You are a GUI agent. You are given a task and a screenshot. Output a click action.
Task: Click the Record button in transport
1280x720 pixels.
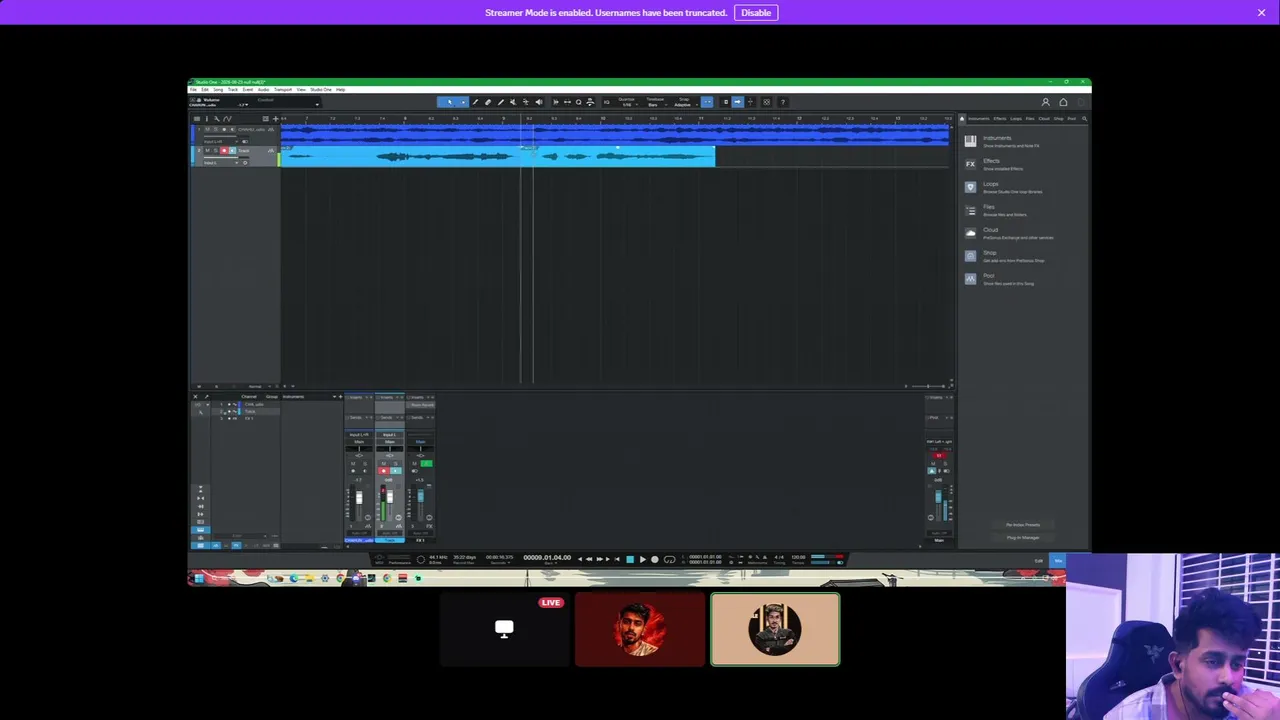[x=655, y=559]
